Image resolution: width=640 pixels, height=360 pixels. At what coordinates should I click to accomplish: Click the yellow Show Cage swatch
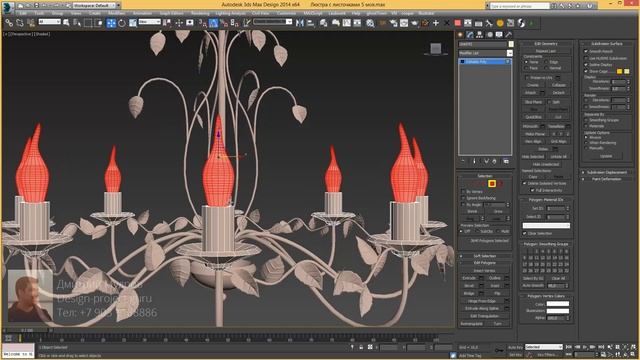(x=619, y=71)
